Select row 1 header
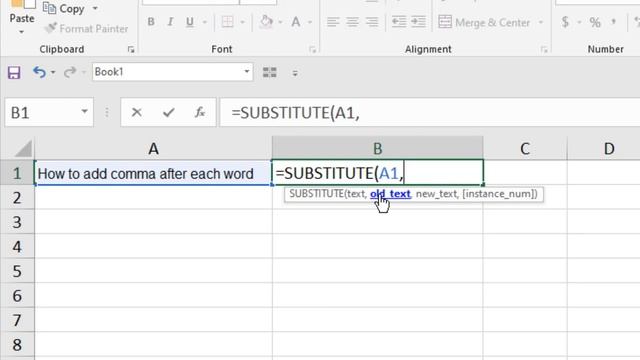 [x=17, y=173]
